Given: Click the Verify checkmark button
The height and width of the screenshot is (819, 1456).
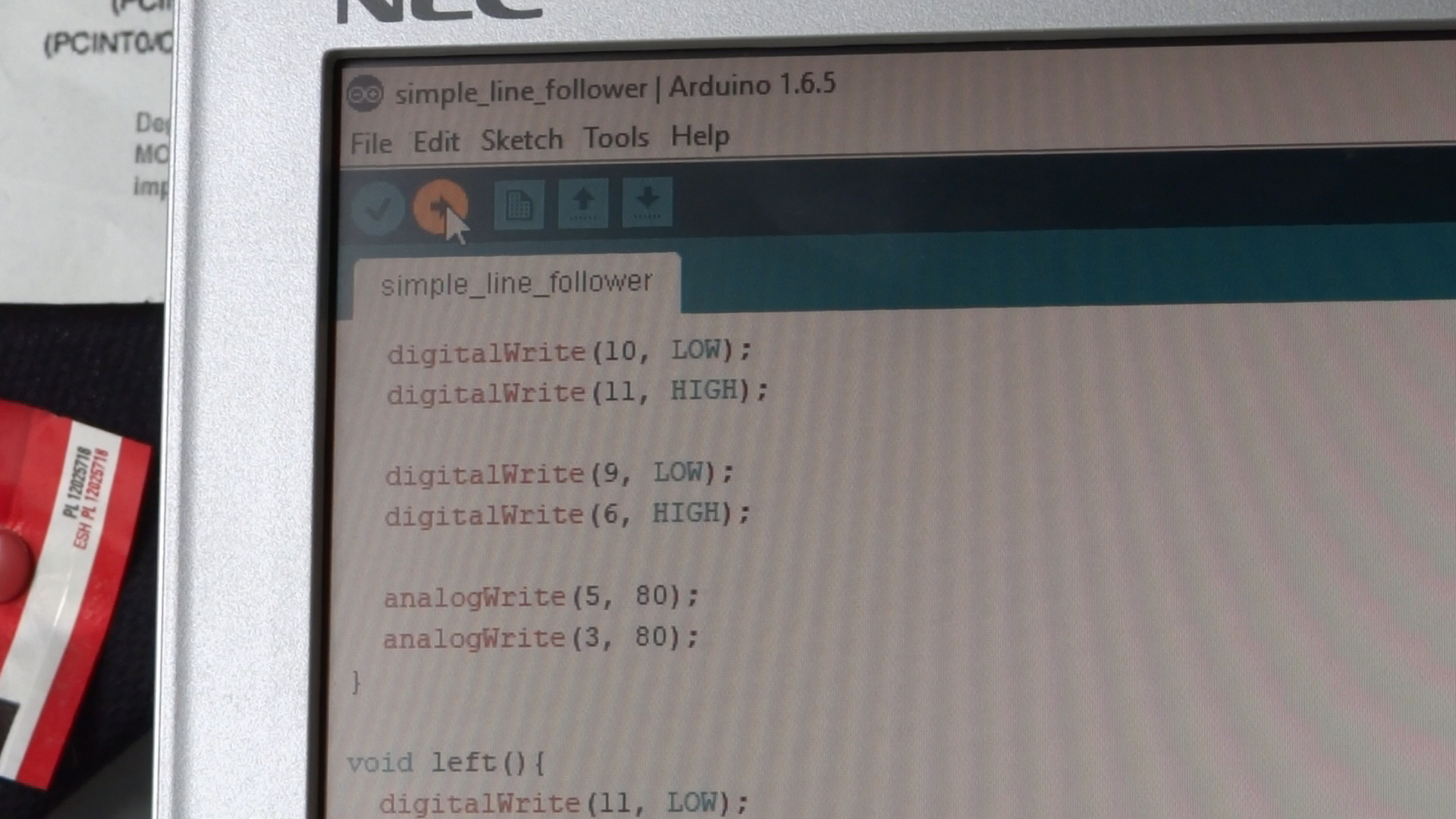Looking at the screenshot, I should coord(378,207).
